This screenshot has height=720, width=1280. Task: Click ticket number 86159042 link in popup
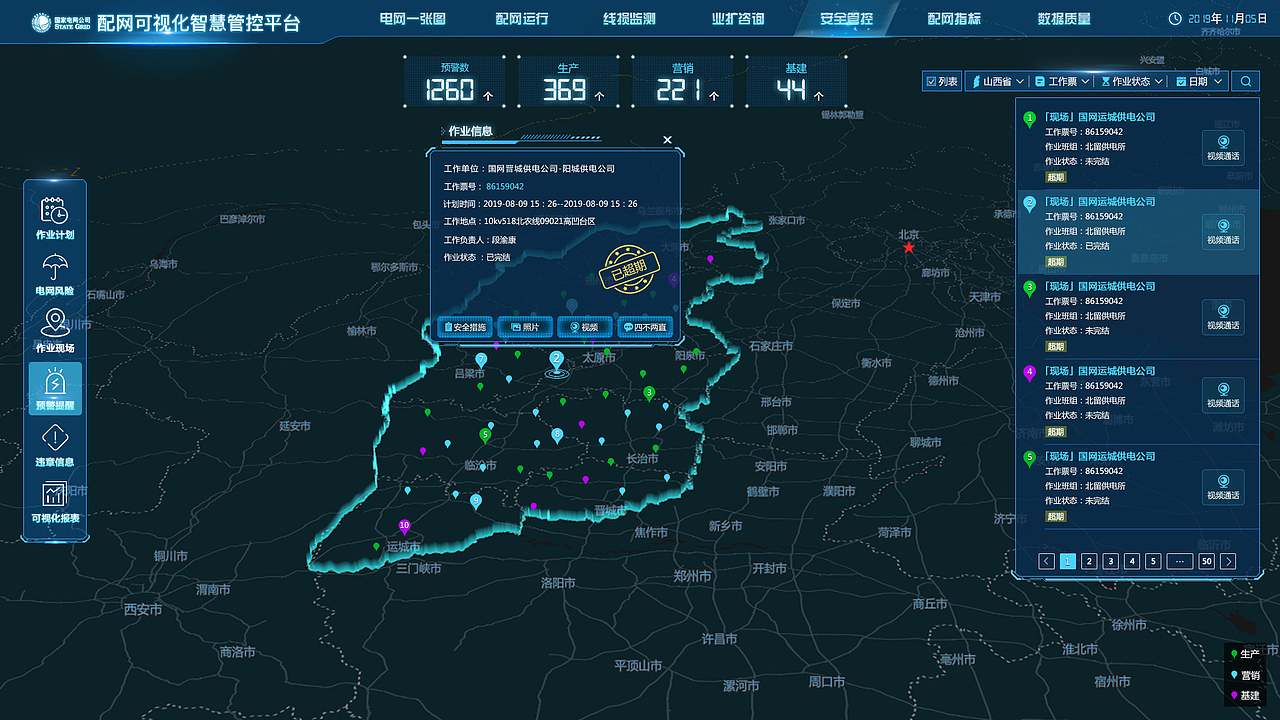505,186
